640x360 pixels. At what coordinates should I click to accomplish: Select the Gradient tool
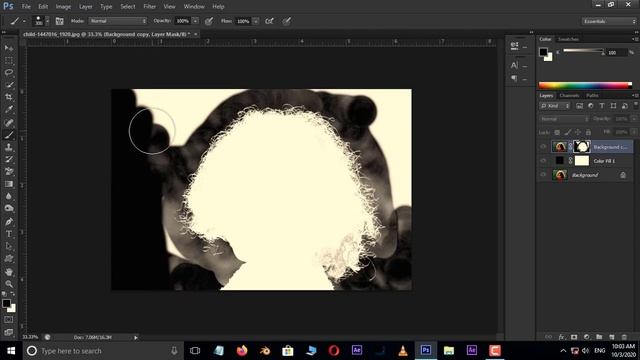9,184
